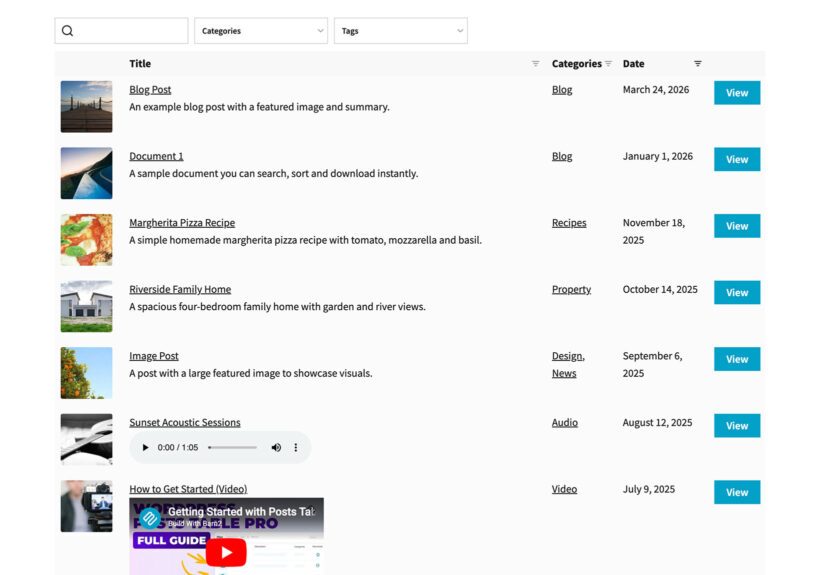Screen dimensions: 820x575
Task: Sort by Title column sort icon
Action: [536, 64]
